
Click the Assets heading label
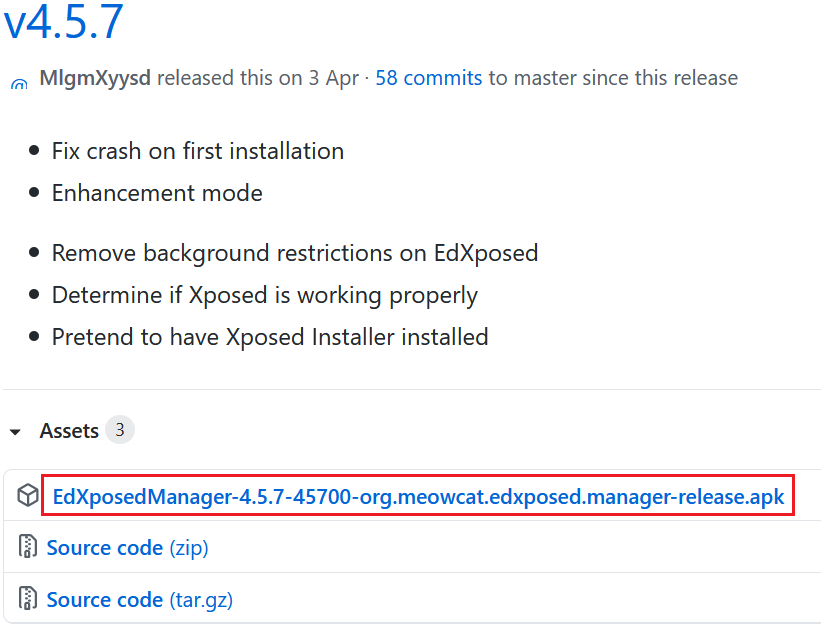[69, 431]
